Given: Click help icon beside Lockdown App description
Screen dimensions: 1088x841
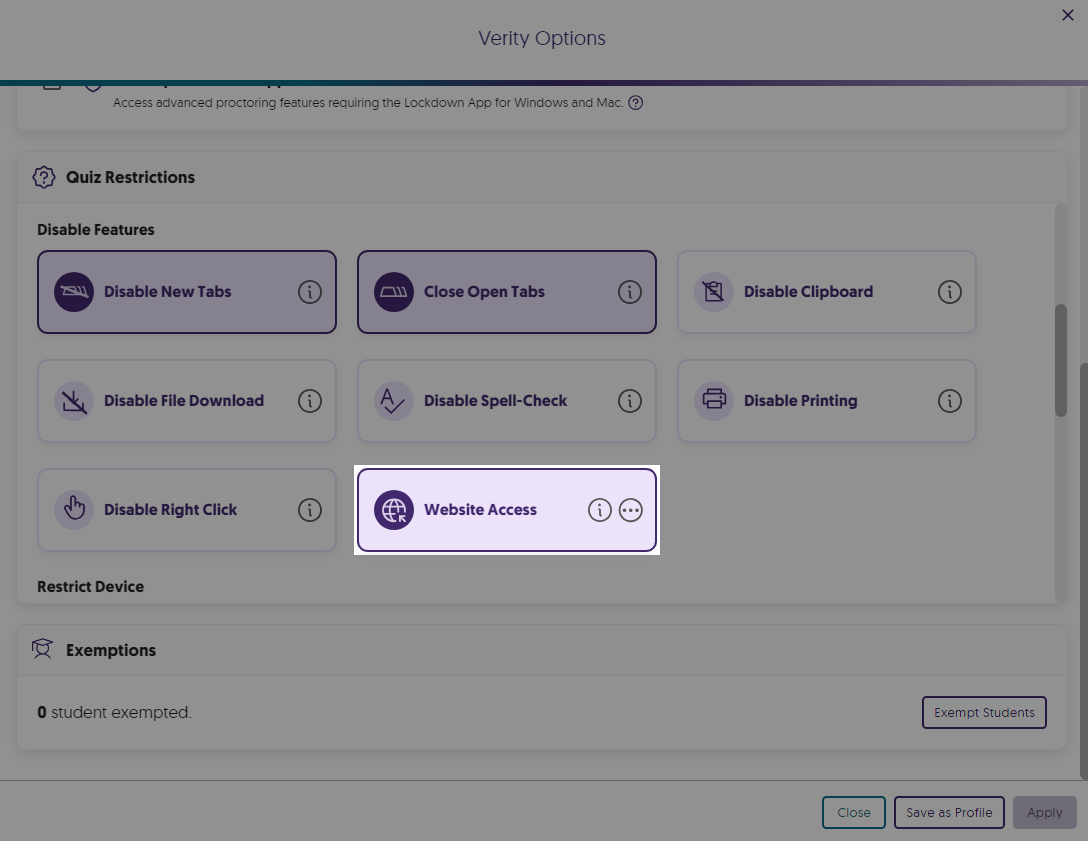Looking at the screenshot, I should (635, 102).
